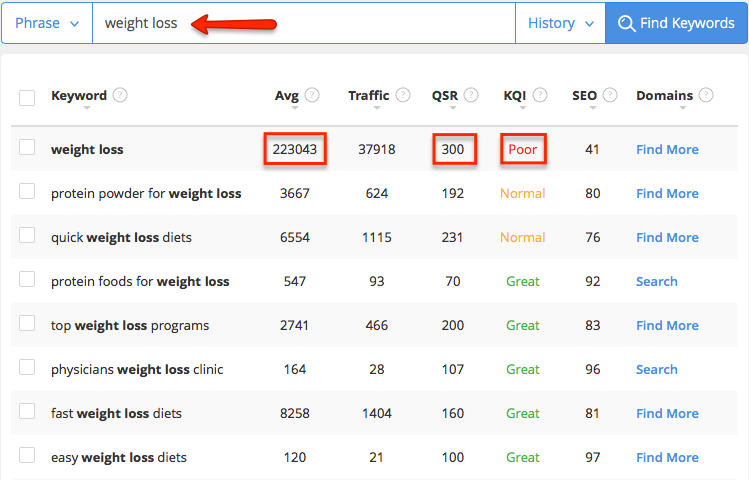This screenshot has width=749, height=480.
Task: Open the QSR help question mark
Action: tap(471, 95)
